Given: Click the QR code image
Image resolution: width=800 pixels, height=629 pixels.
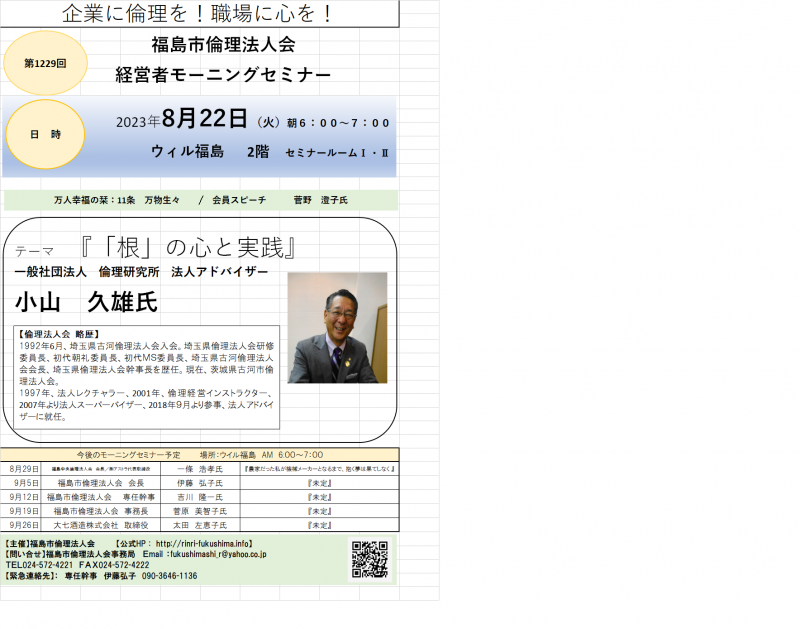Looking at the screenshot, I should click(368, 560).
